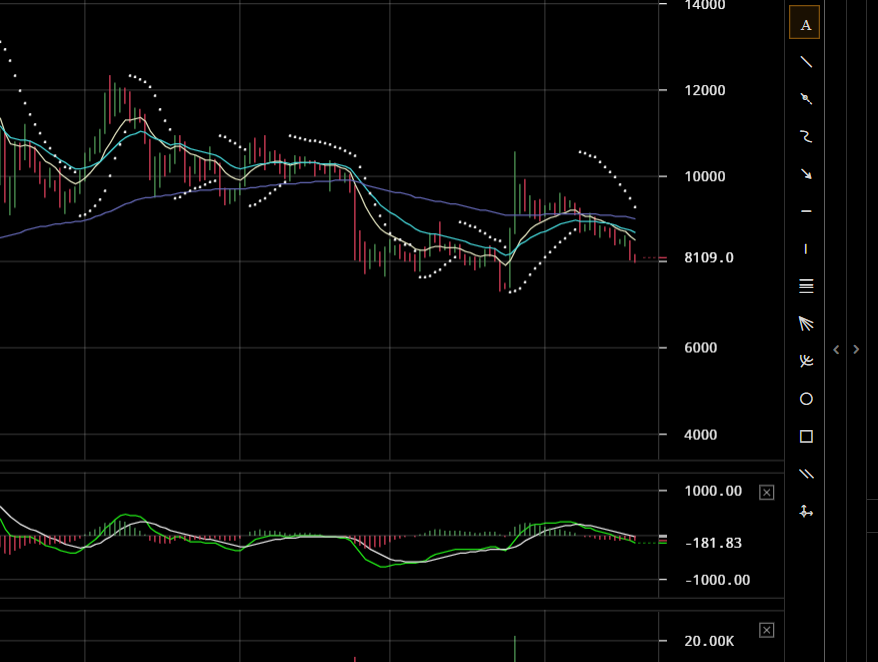Close the MACD indicator panel
This screenshot has height=662, width=878.
(767, 492)
